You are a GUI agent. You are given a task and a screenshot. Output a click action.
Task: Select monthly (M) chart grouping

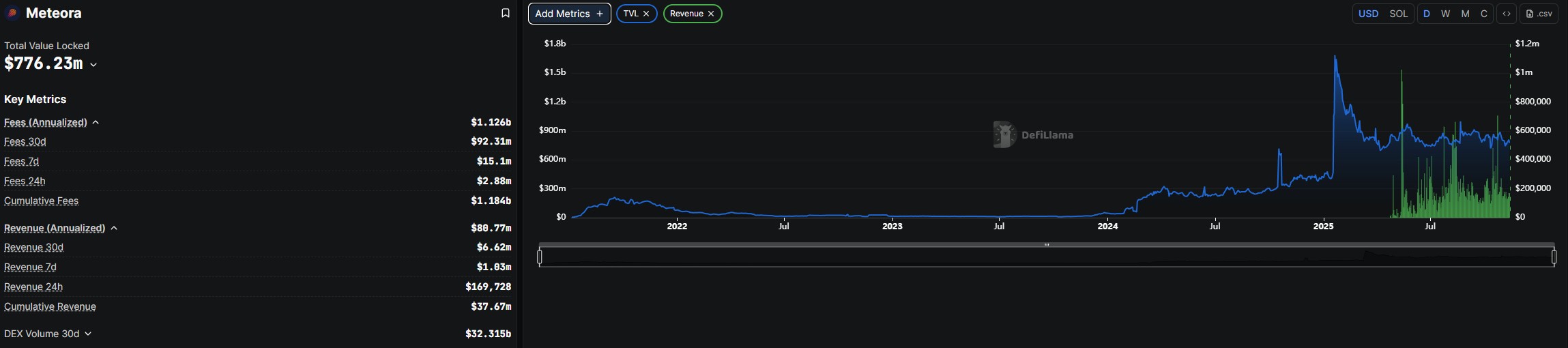point(1465,14)
